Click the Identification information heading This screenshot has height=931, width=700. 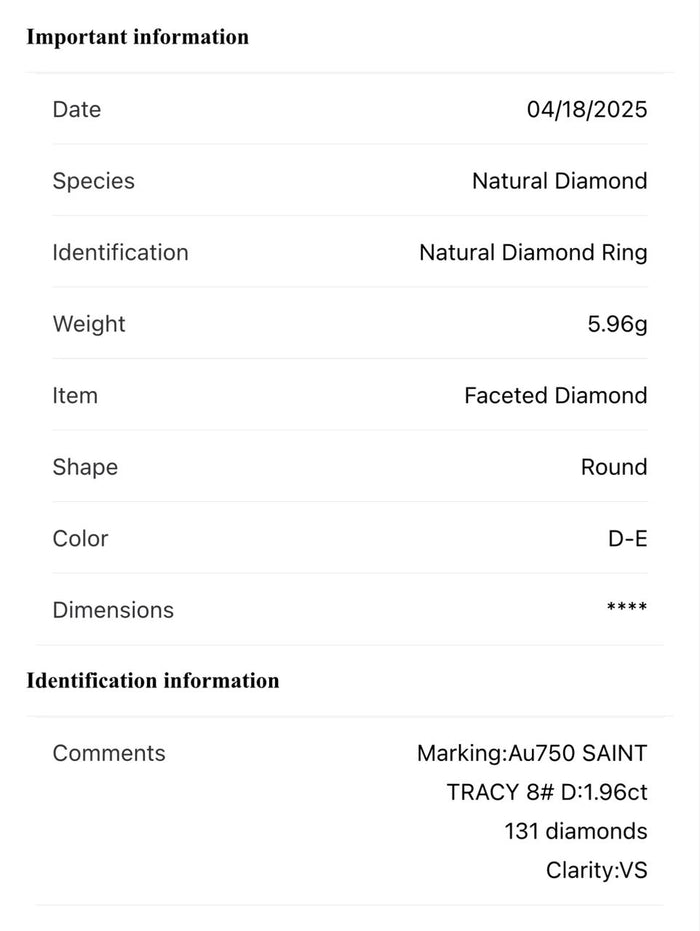tap(152, 681)
